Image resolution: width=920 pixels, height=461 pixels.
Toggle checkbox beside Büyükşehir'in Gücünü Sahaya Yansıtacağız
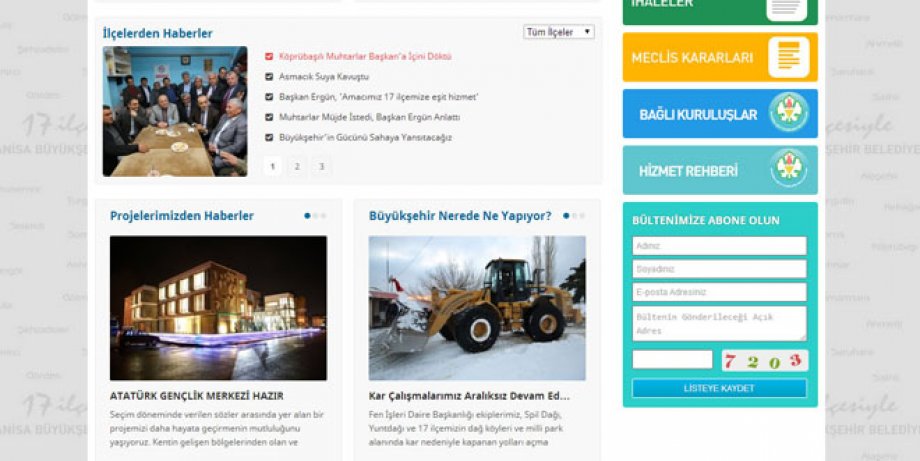point(269,137)
